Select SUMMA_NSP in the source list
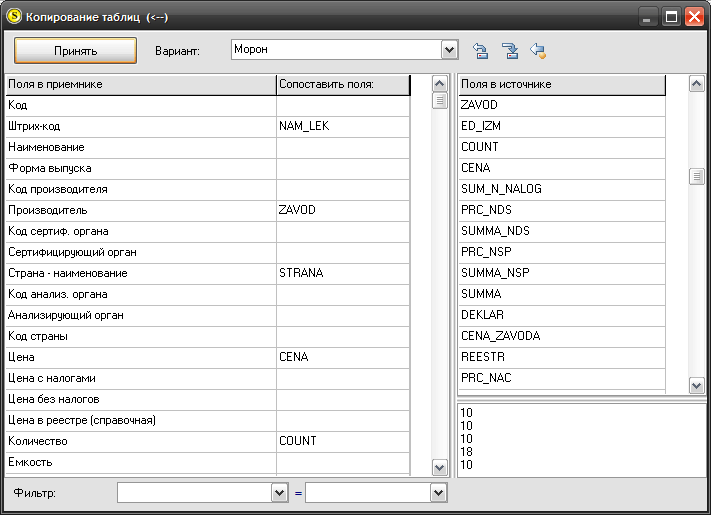The image size is (711, 515). [562, 273]
